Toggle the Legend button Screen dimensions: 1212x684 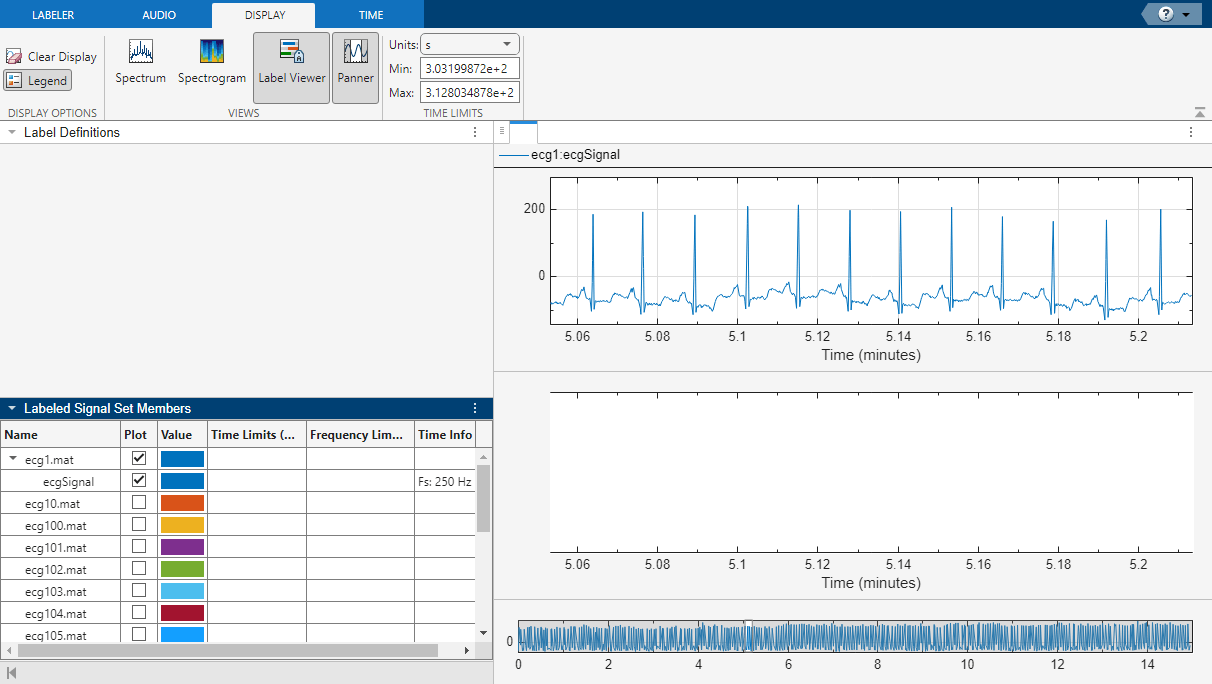(x=38, y=81)
